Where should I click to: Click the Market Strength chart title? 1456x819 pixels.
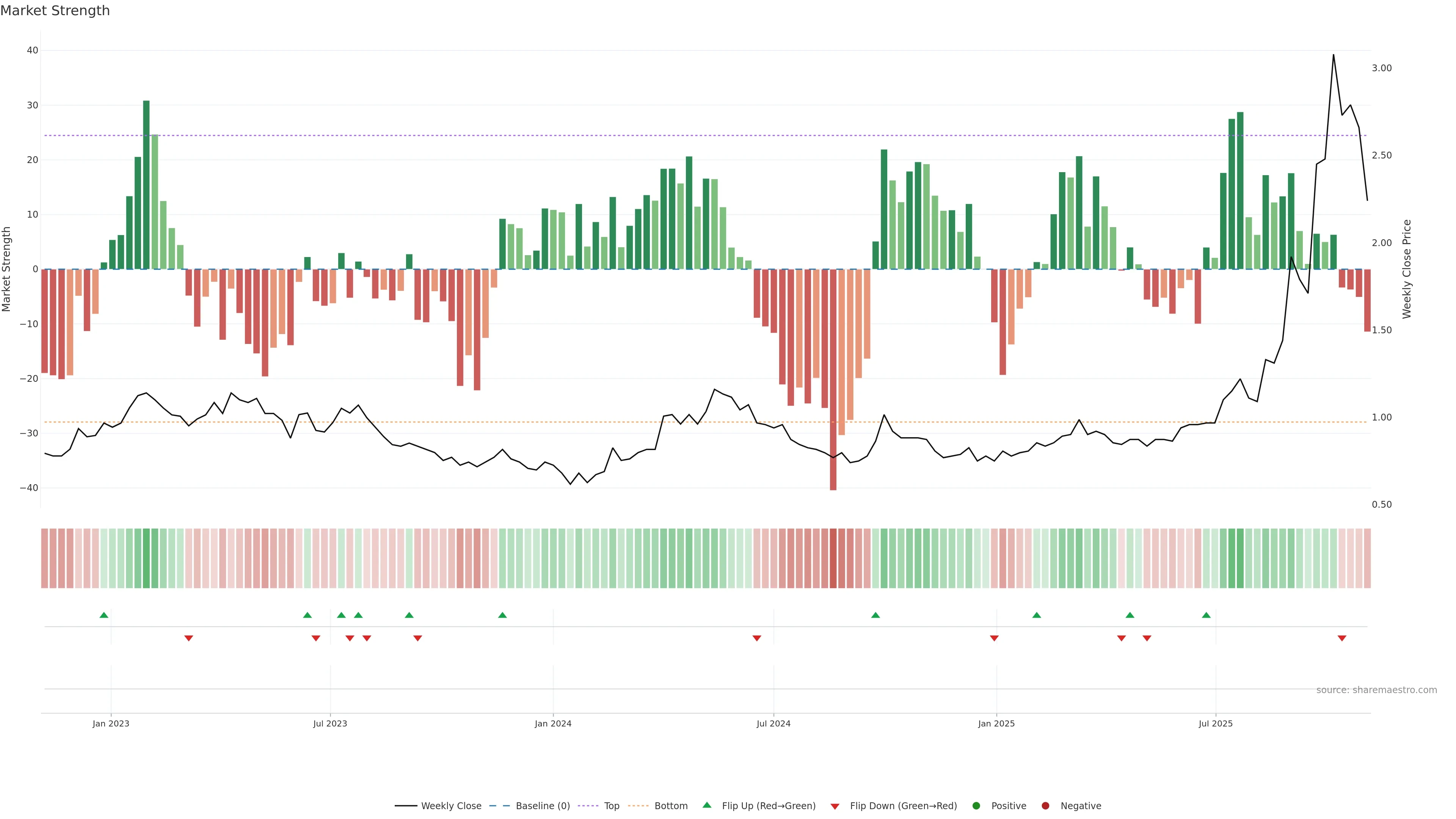coord(55,11)
